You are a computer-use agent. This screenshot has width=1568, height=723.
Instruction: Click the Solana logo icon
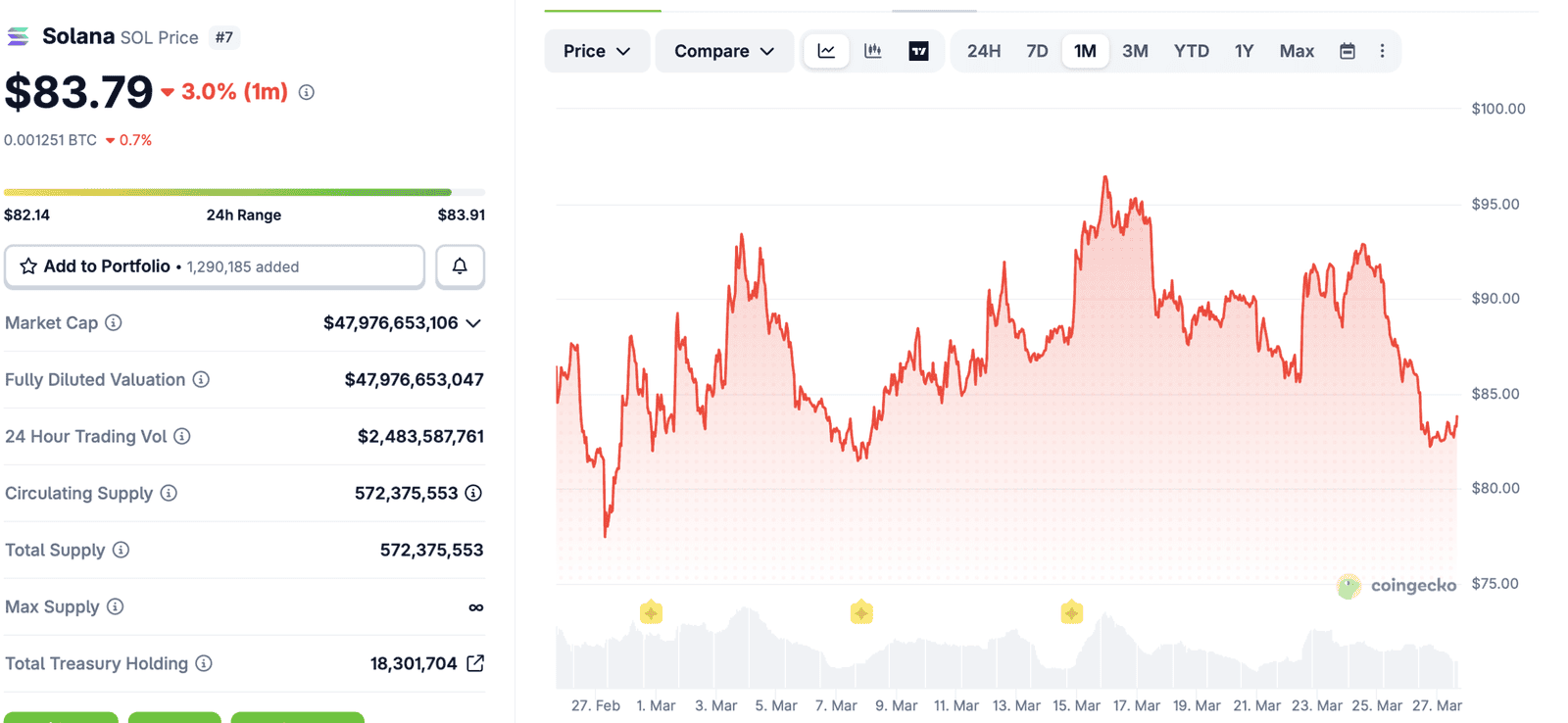[18, 37]
